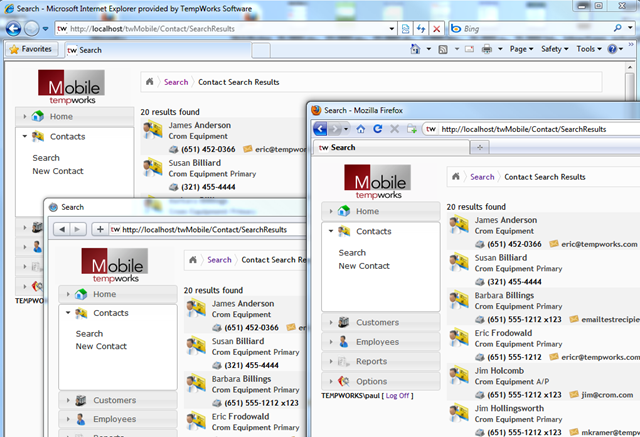This screenshot has width=640, height=437.
Task: Click IE Home command bar icon
Action: point(415,49)
